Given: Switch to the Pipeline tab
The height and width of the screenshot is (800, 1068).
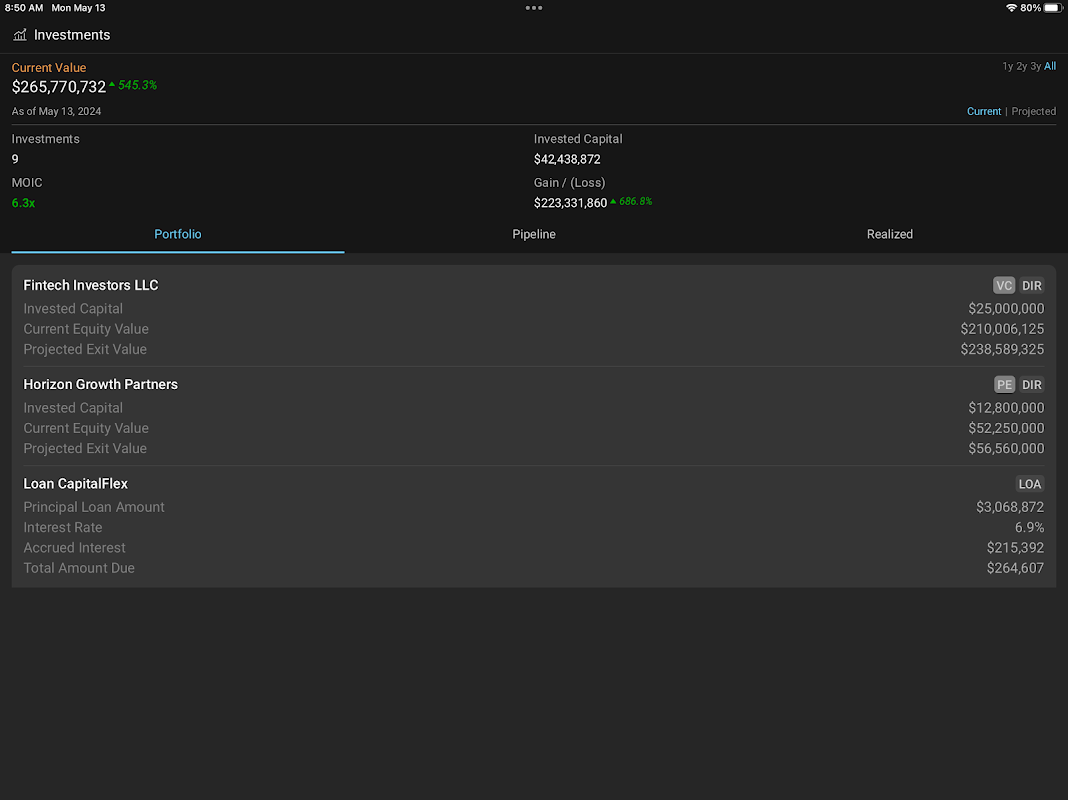Looking at the screenshot, I should [x=534, y=234].
